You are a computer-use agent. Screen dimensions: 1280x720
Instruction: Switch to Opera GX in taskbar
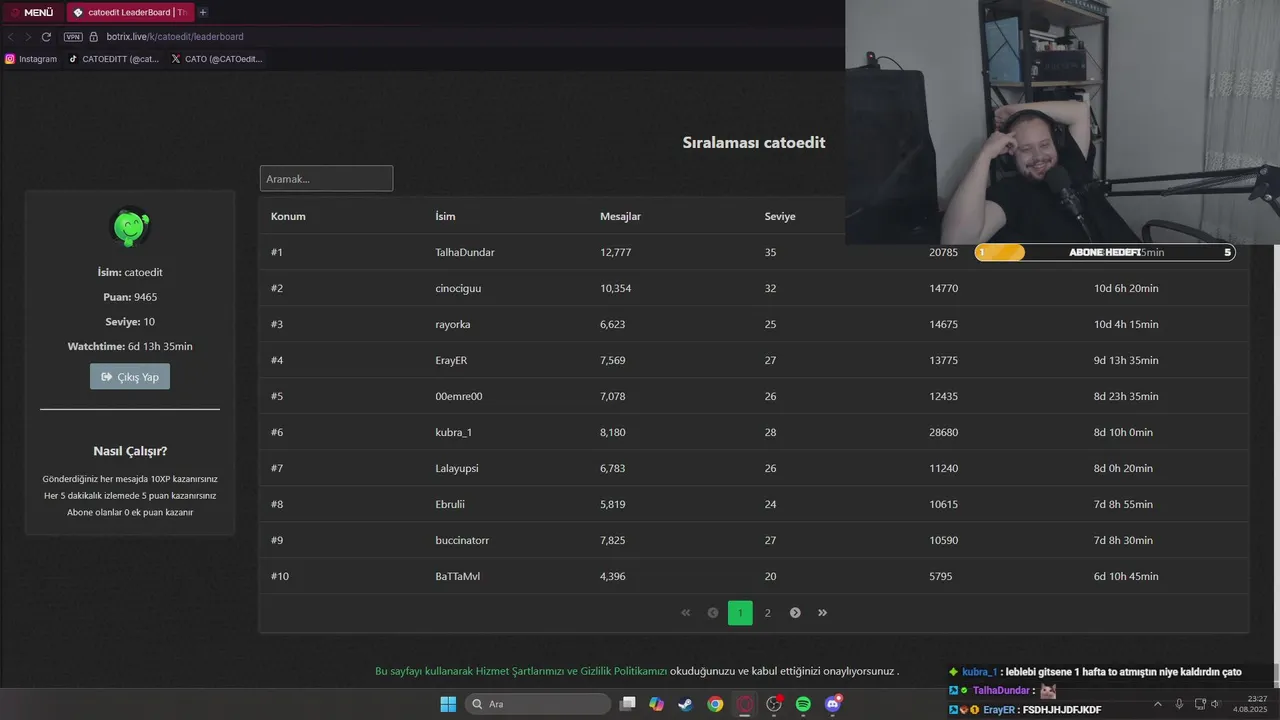click(x=744, y=704)
